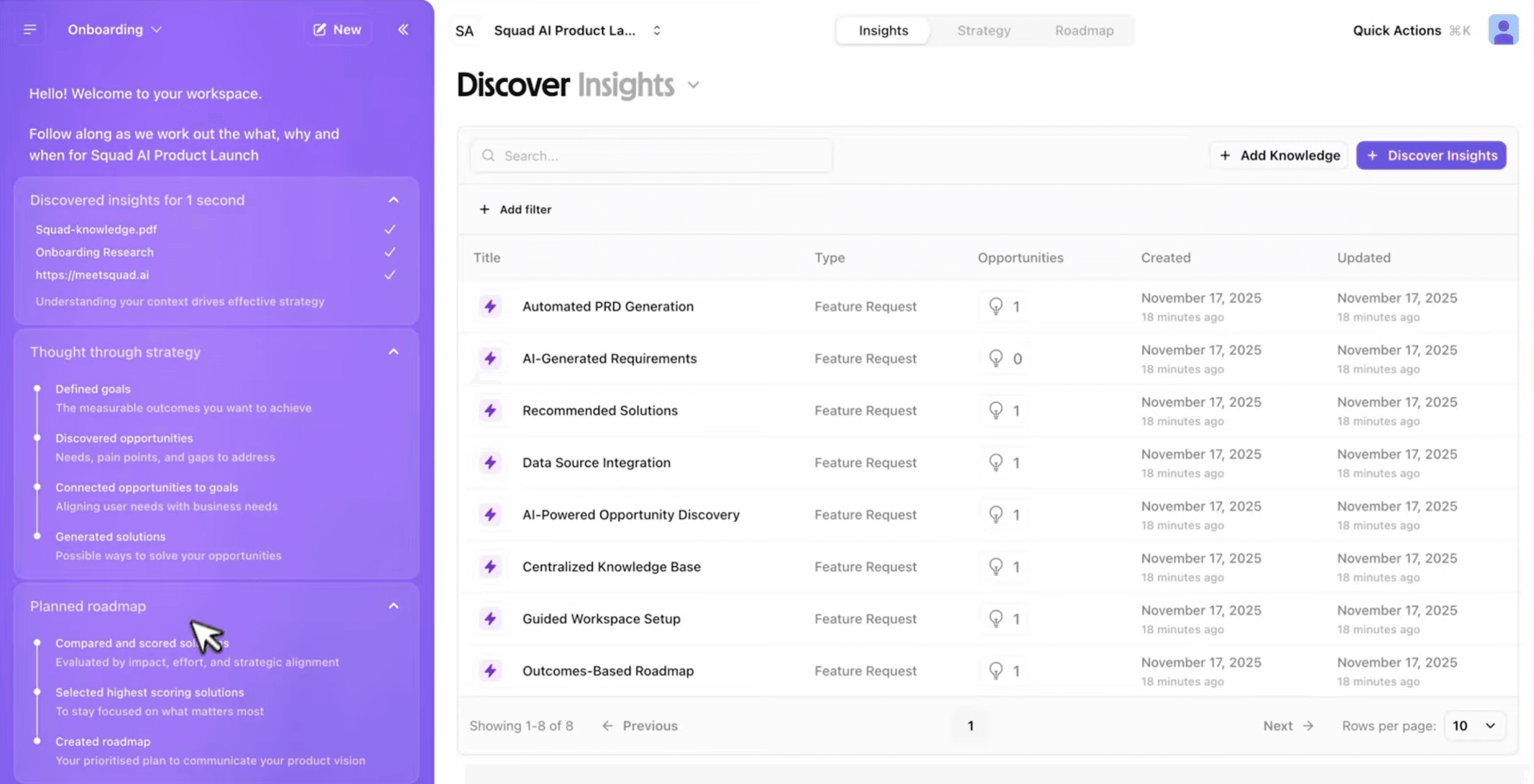Image resolution: width=1534 pixels, height=784 pixels.
Task: Click the New button in sidebar
Action: point(337,29)
